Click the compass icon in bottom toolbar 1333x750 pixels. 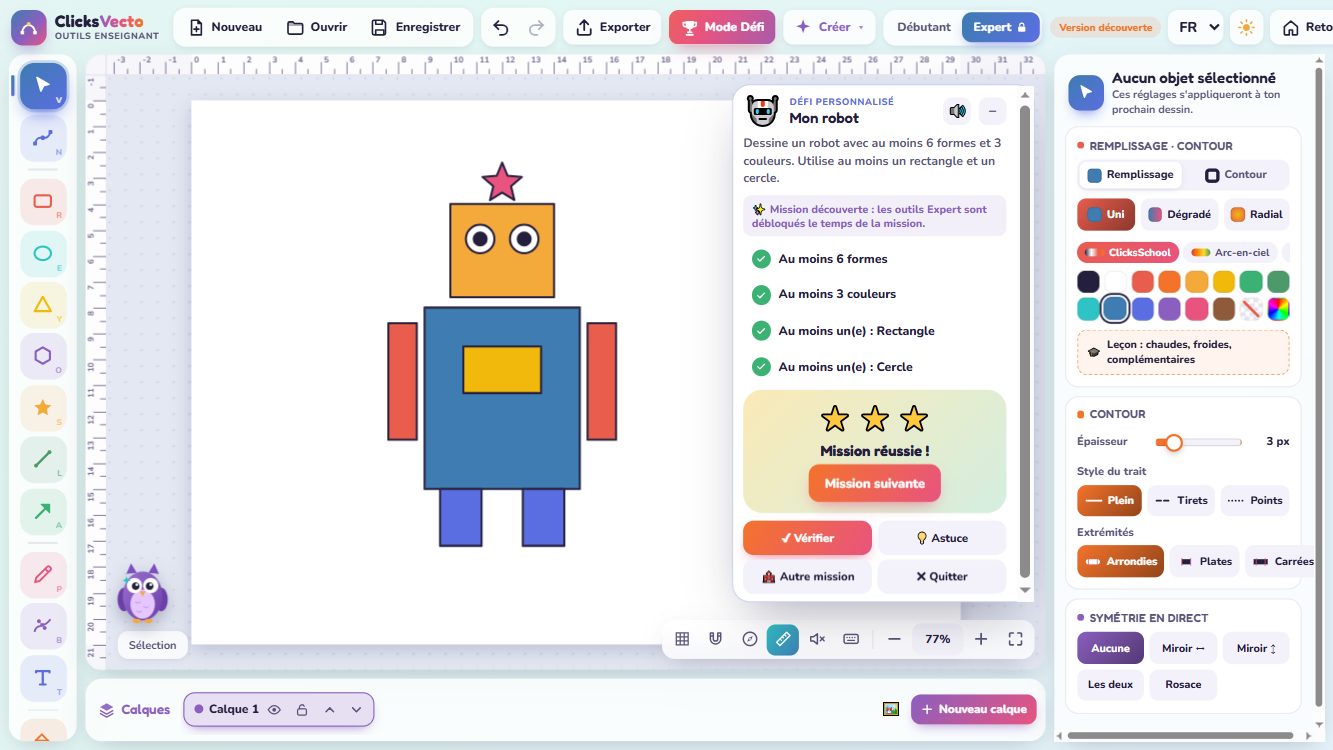(750, 639)
